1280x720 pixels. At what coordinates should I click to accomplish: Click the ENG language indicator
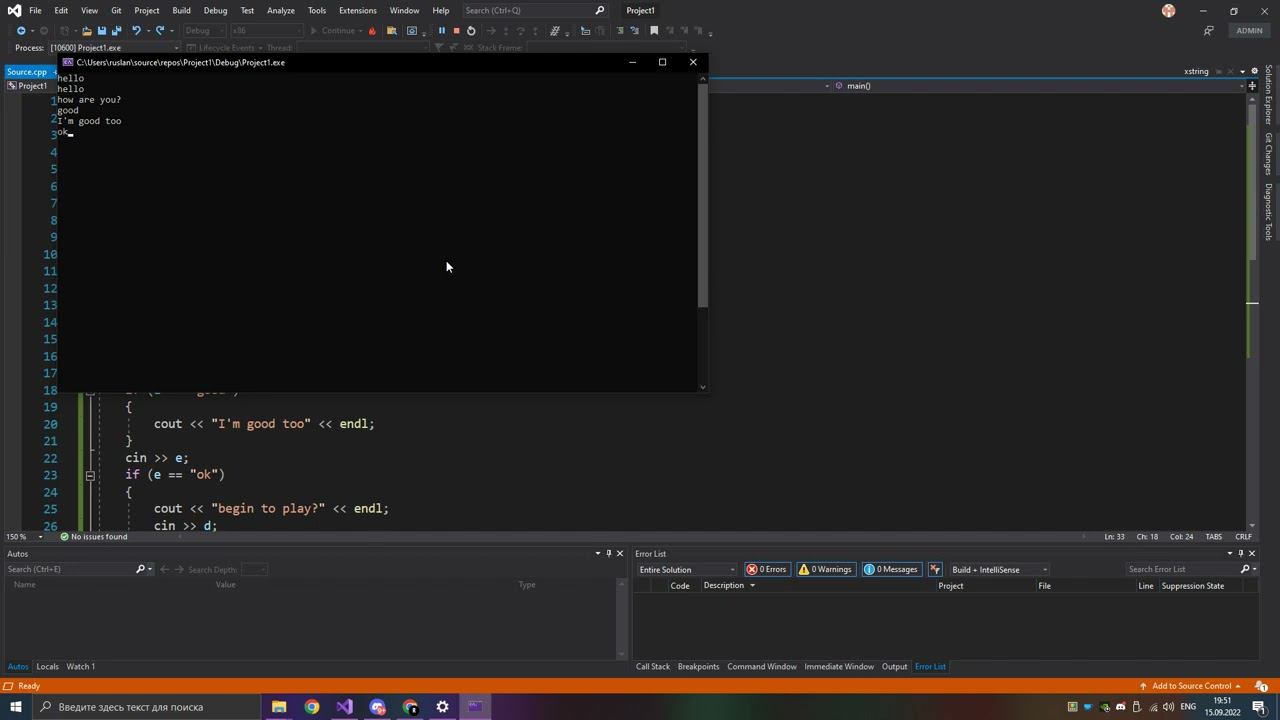click(x=1188, y=707)
